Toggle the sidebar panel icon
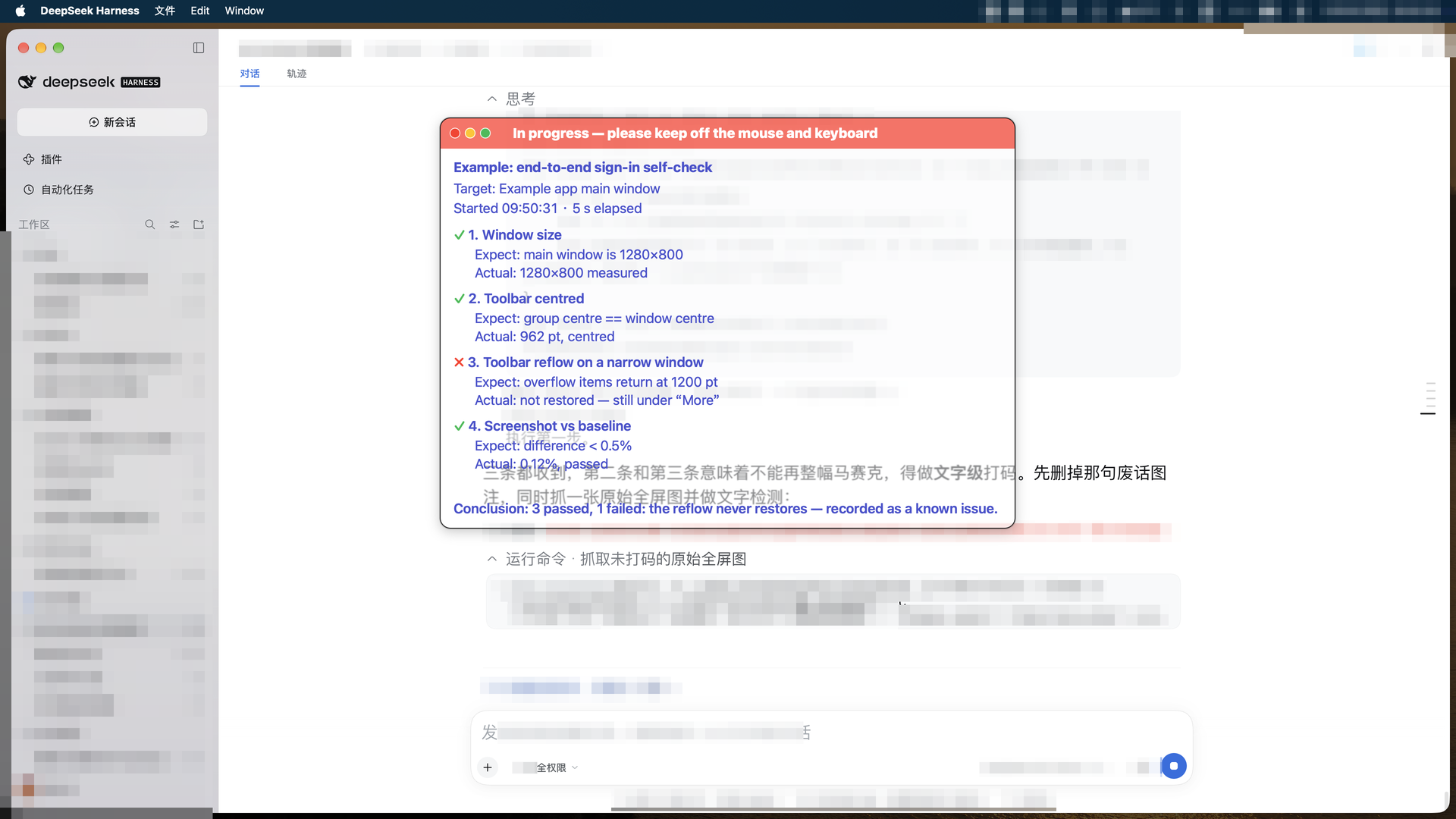The width and height of the screenshot is (1456, 819). [x=199, y=48]
